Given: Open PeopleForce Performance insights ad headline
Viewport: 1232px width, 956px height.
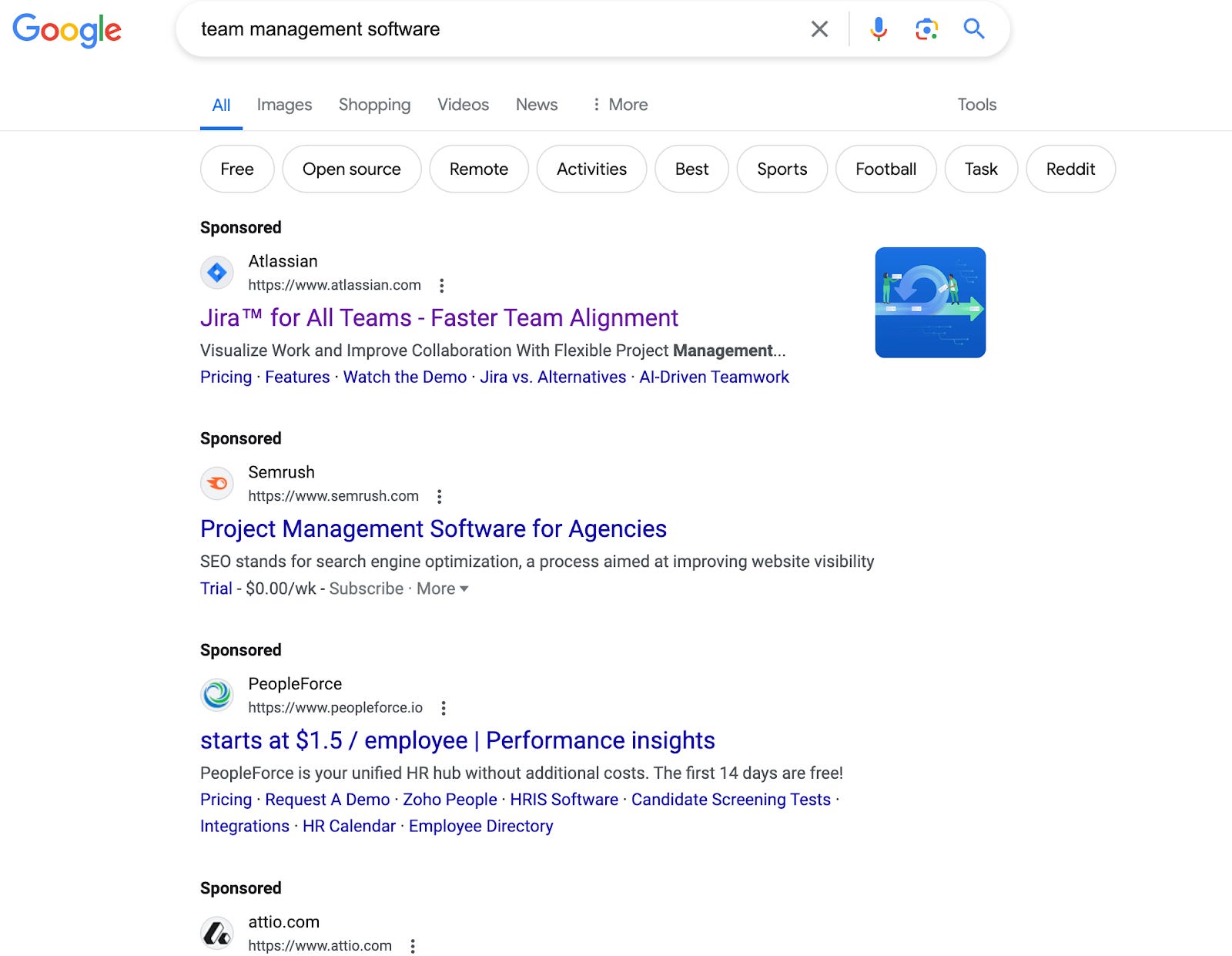Looking at the screenshot, I should pyautogui.click(x=457, y=740).
